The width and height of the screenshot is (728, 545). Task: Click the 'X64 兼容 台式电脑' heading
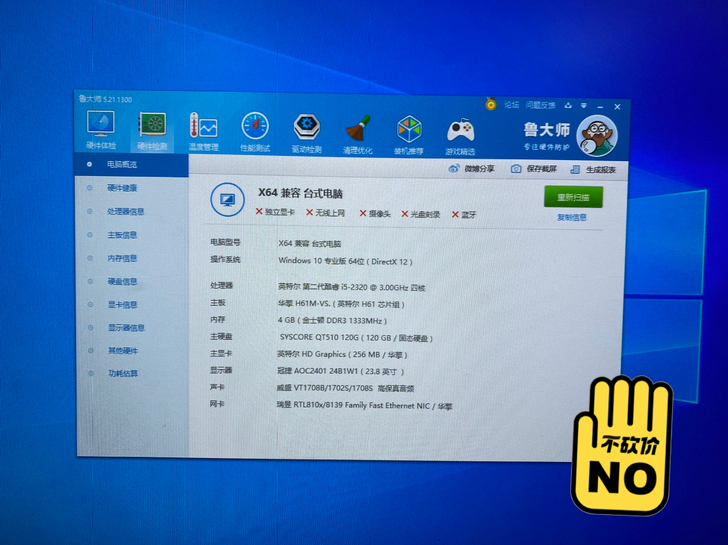pyautogui.click(x=300, y=193)
